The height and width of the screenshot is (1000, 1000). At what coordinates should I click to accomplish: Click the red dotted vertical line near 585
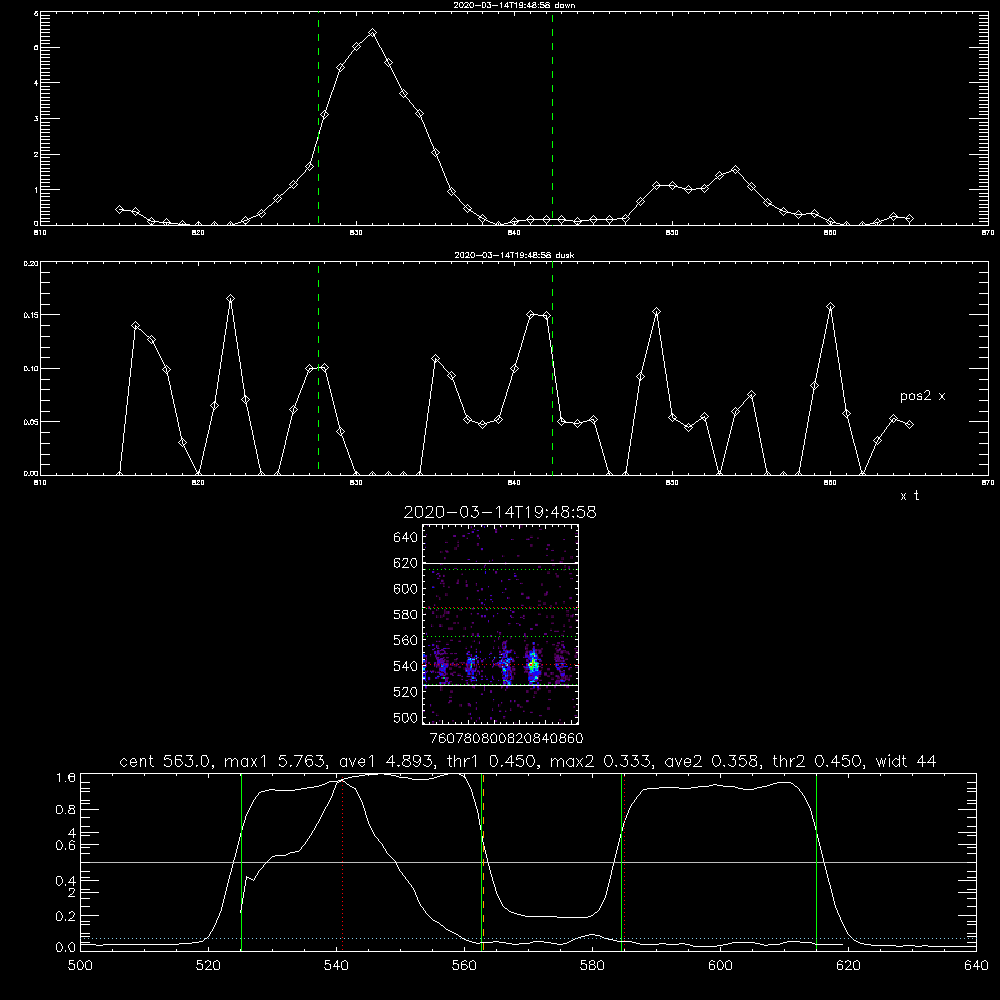pos(624,862)
